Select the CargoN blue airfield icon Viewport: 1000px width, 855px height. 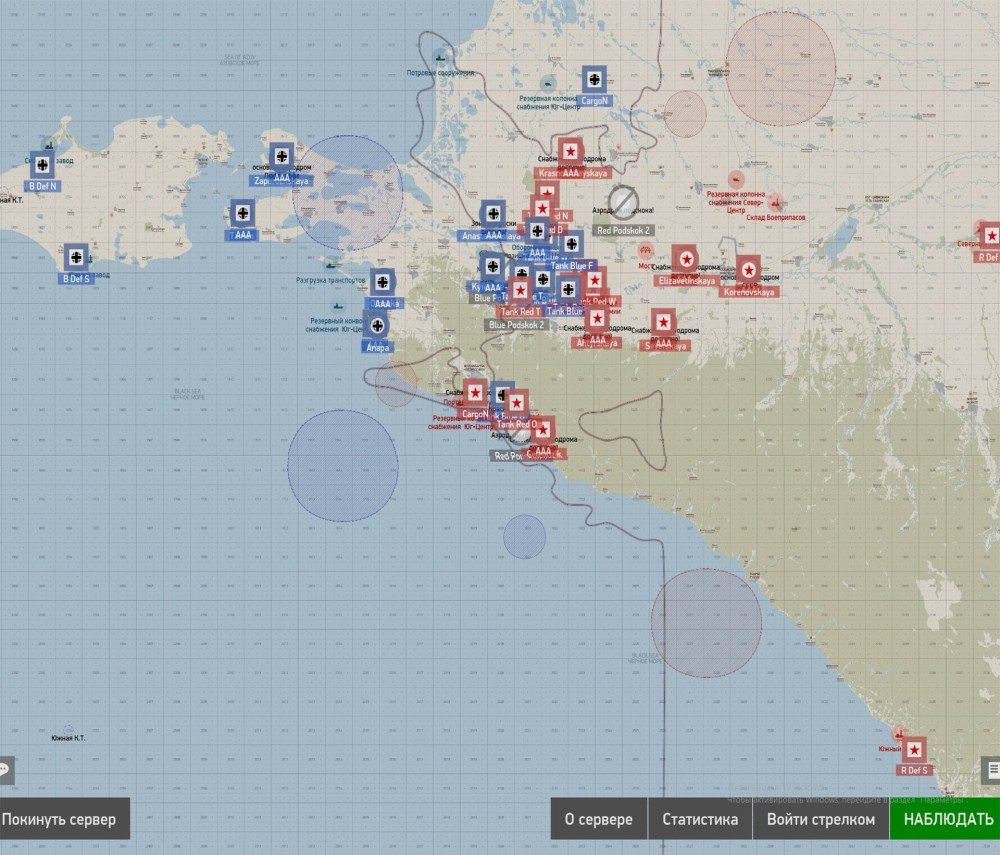tap(594, 80)
